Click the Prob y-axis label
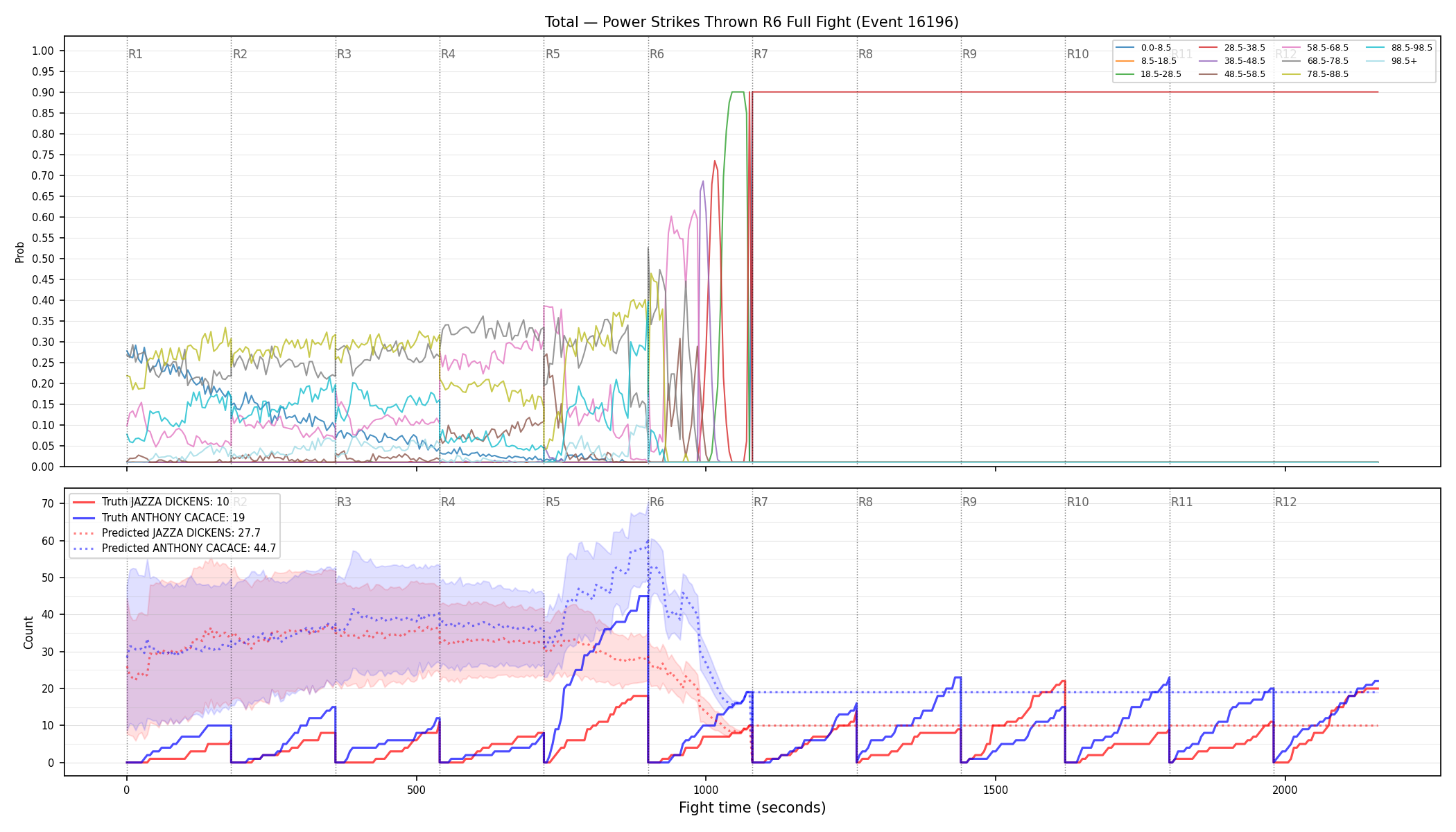The height and width of the screenshot is (832, 1456). [x=20, y=252]
